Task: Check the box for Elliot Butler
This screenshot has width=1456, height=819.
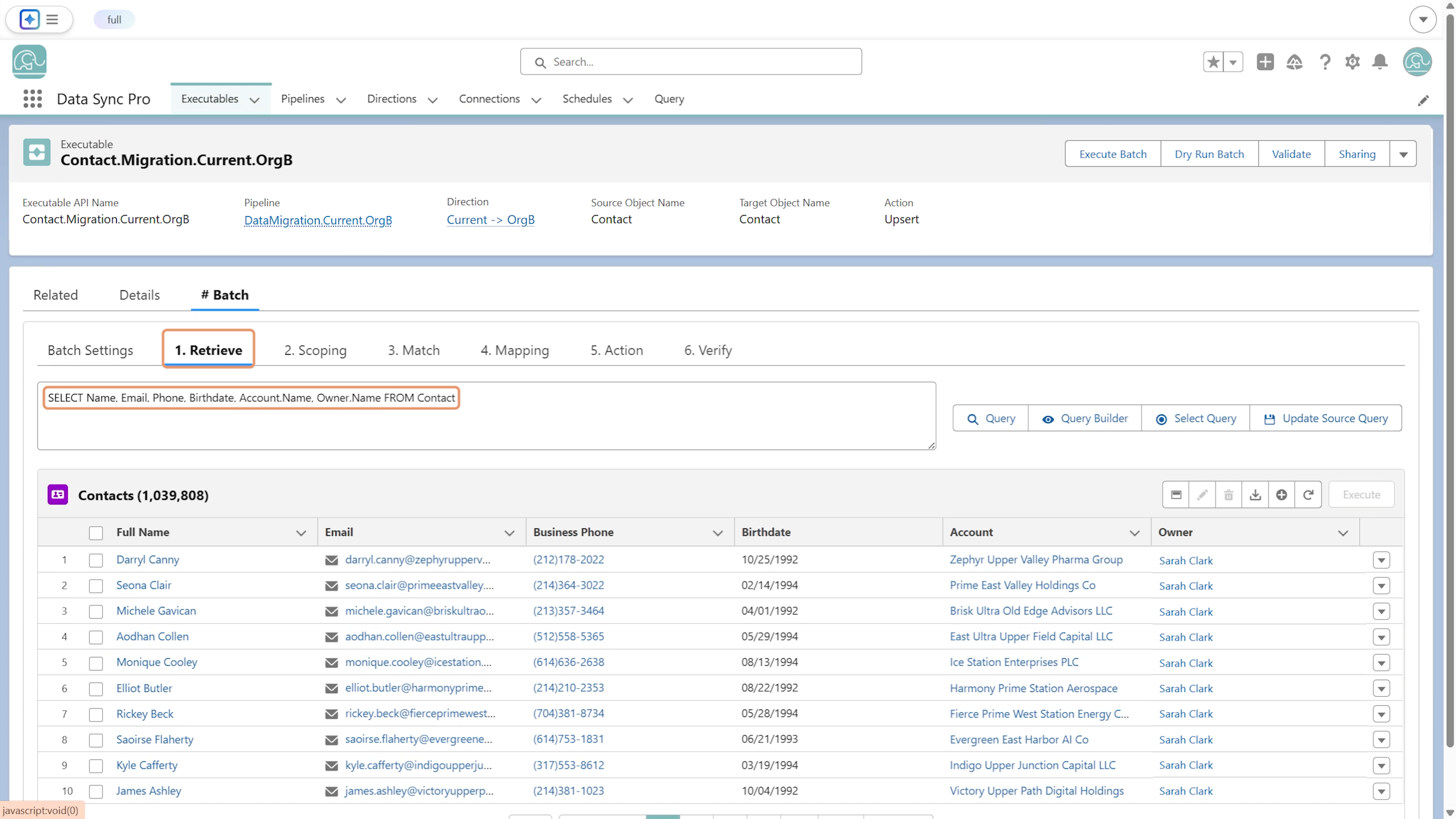Action: [x=96, y=689]
